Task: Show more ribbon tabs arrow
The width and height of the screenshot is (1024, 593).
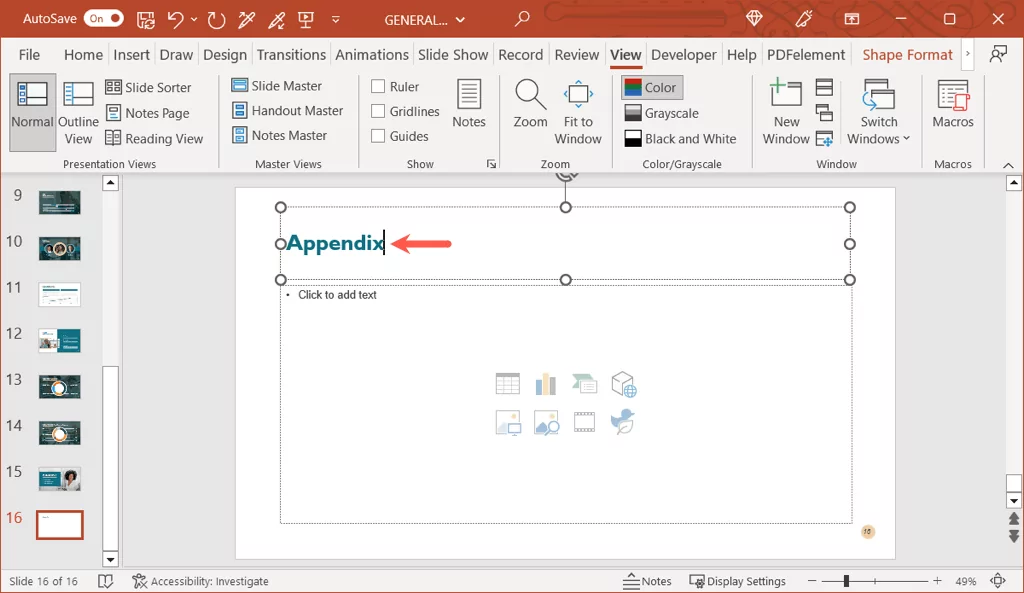Action: point(968,54)
